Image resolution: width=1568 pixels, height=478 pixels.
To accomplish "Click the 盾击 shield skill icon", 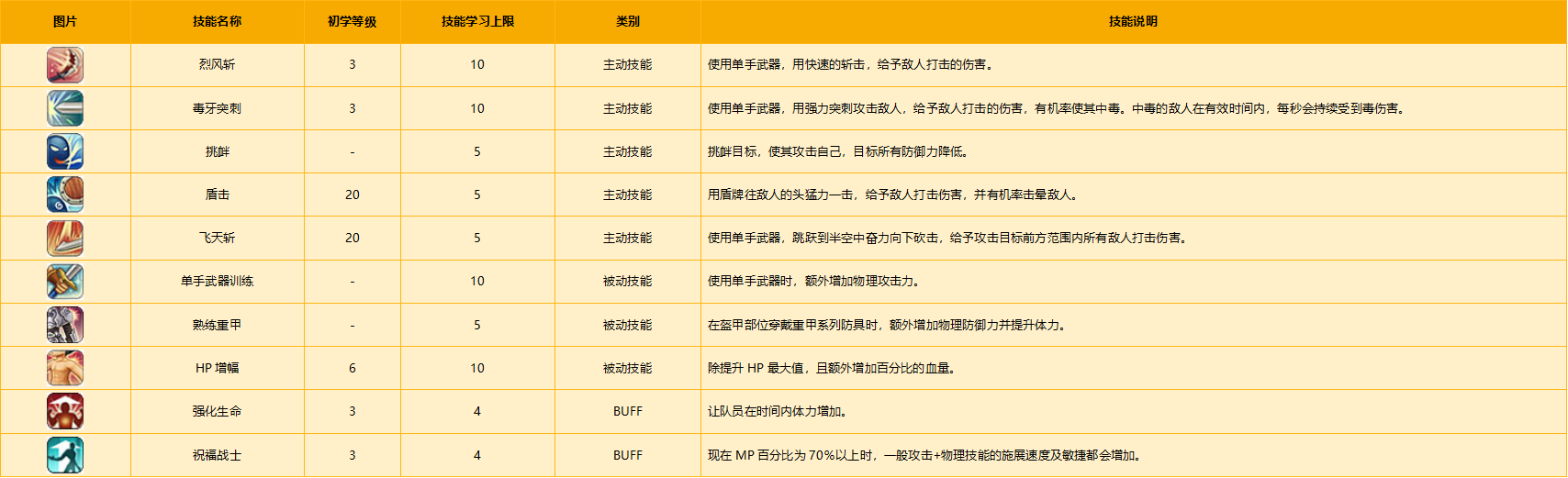I will pyautogui.click(x=65, y=195).
